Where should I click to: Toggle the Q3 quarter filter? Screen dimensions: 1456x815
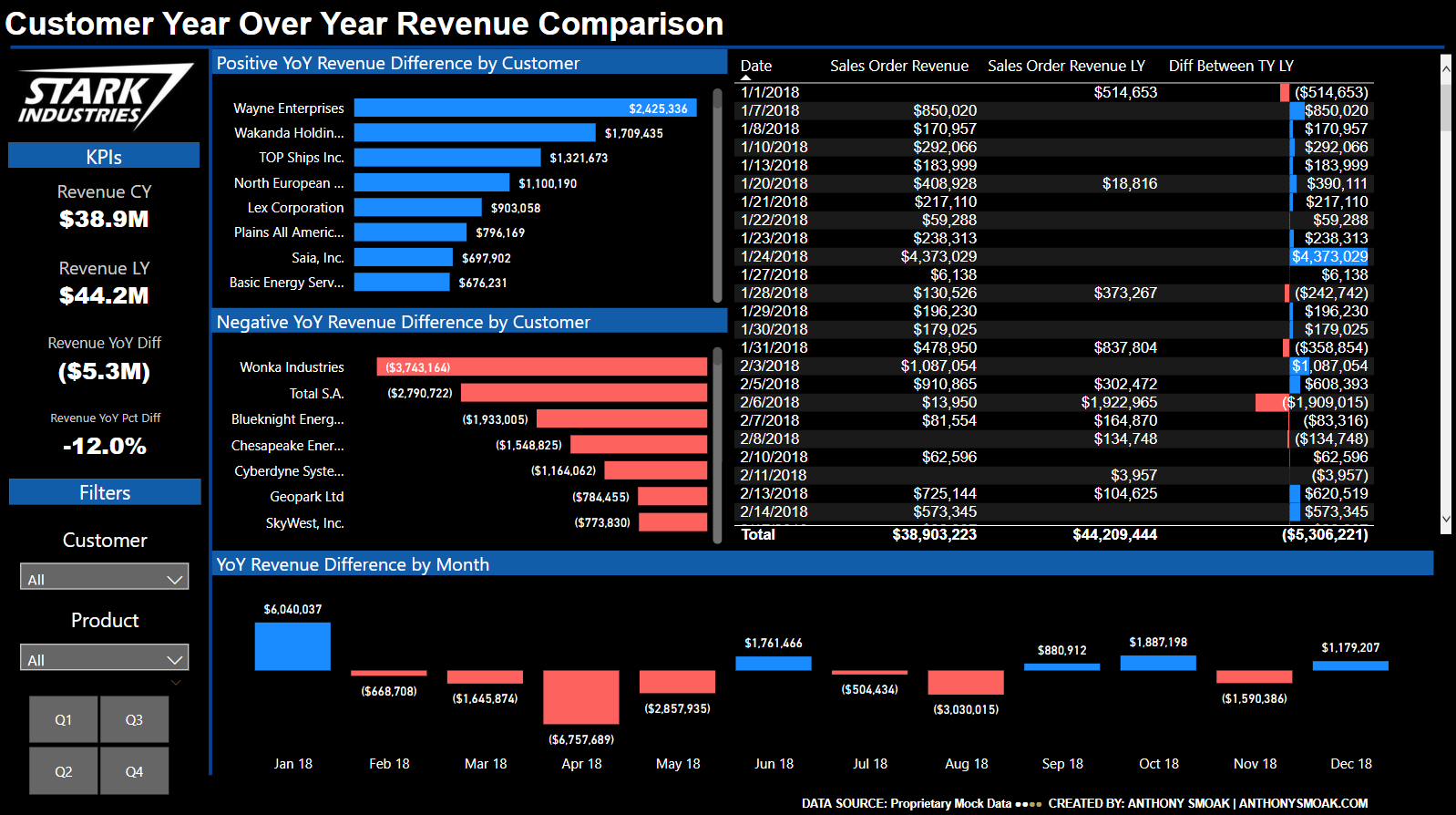click(134, 719)
